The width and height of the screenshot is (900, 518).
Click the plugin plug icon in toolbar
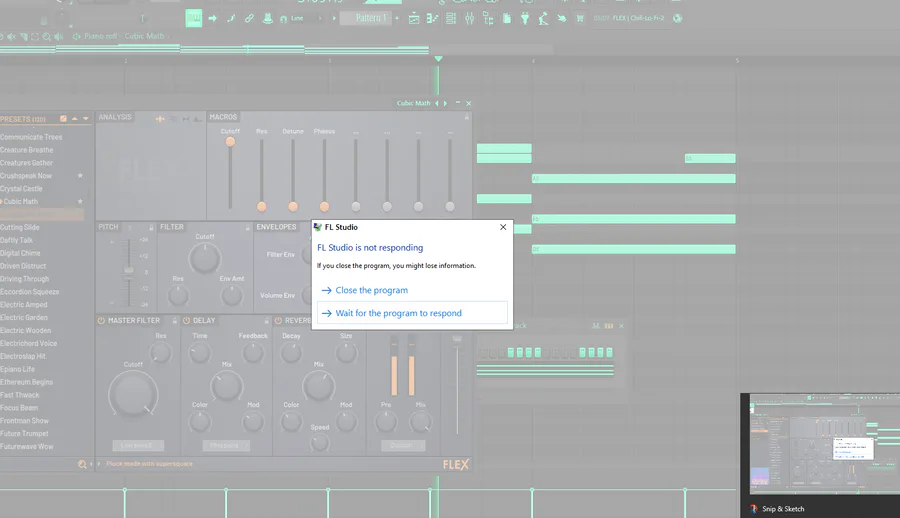[x=525, y=18]
